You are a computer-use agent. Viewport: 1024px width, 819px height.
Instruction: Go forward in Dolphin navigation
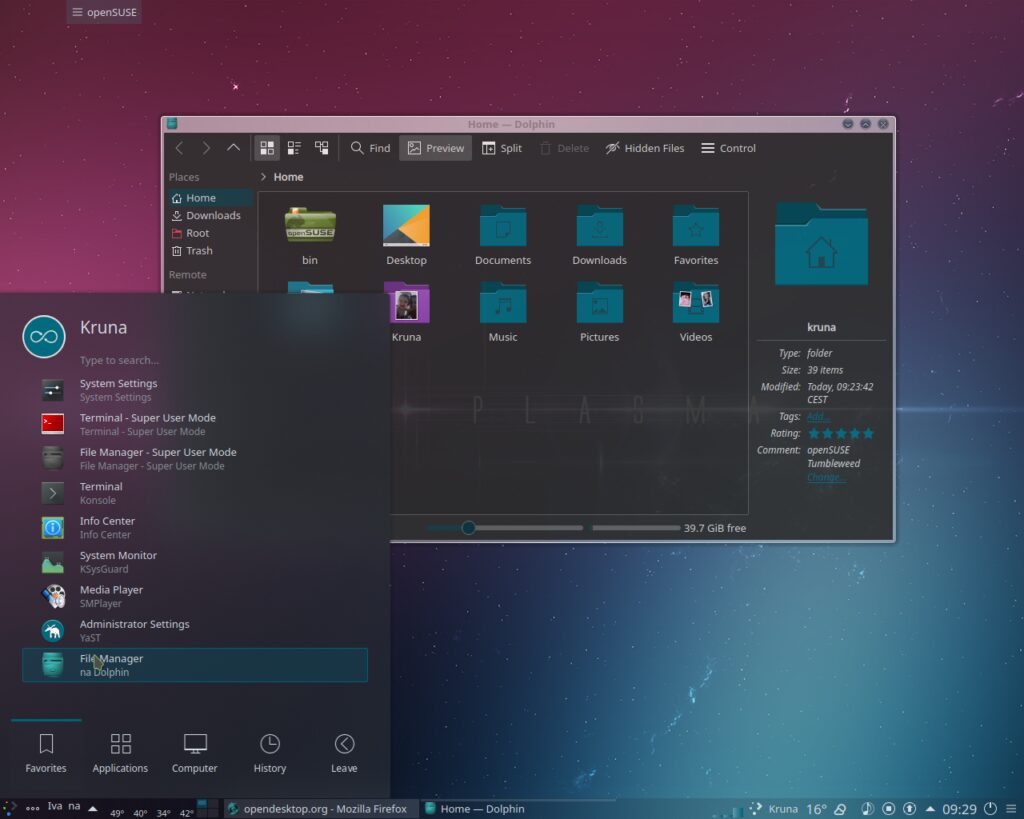tap(206, 148)
